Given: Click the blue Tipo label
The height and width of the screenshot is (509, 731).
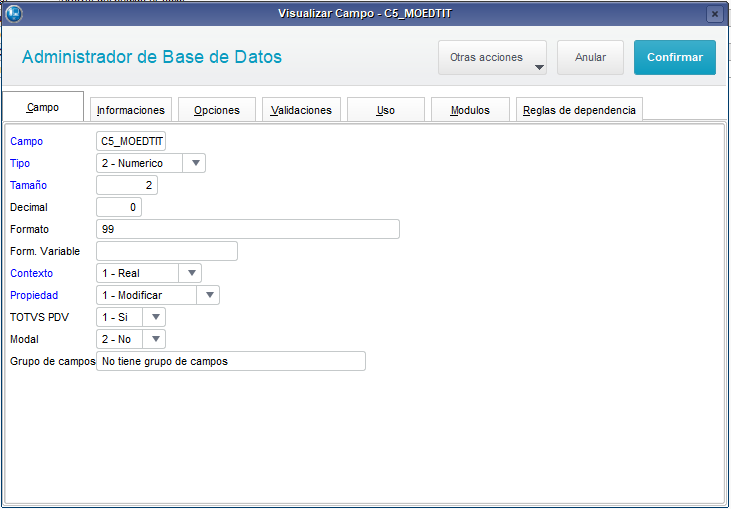Looking at the screenshot, I should [20, 163].
